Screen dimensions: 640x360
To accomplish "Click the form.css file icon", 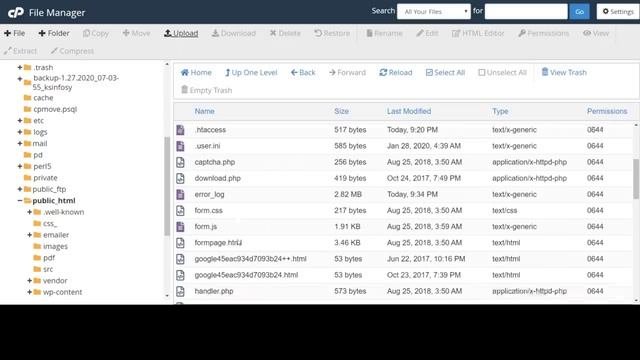I will coord(180,211).
